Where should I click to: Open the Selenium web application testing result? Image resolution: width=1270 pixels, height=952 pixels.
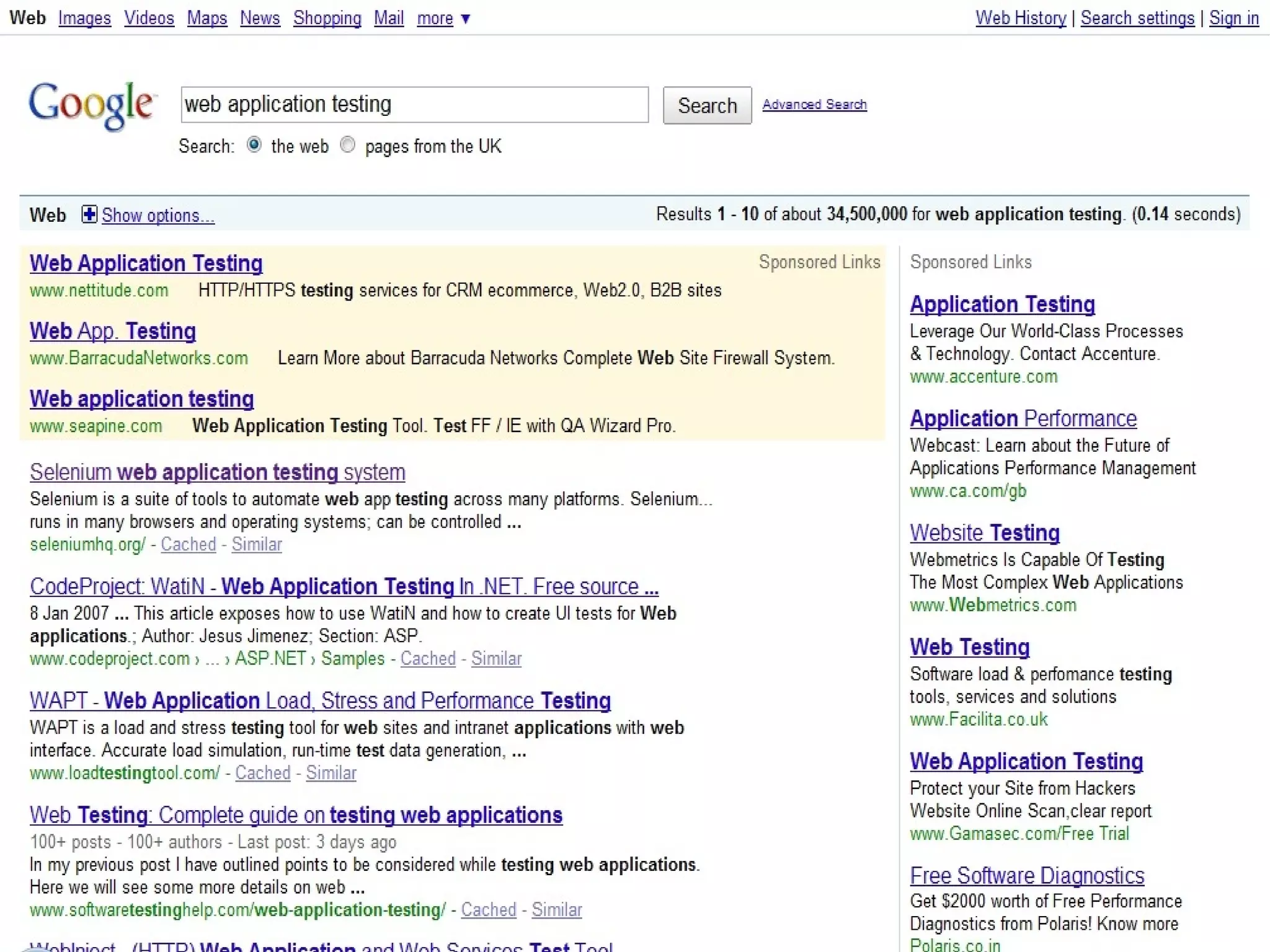pyautogui.click(x=217, y=472)
